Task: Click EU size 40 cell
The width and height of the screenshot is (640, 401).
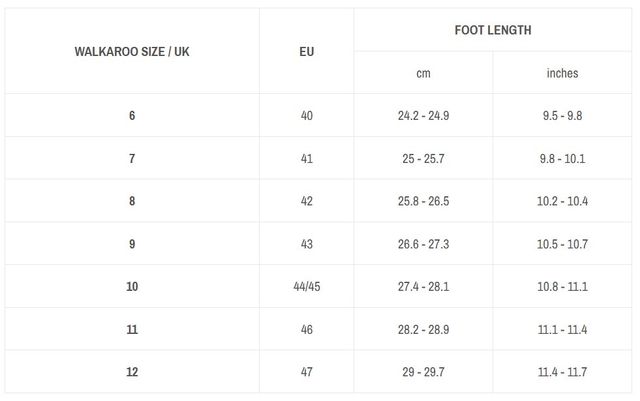Action: [x=306, y=116]
